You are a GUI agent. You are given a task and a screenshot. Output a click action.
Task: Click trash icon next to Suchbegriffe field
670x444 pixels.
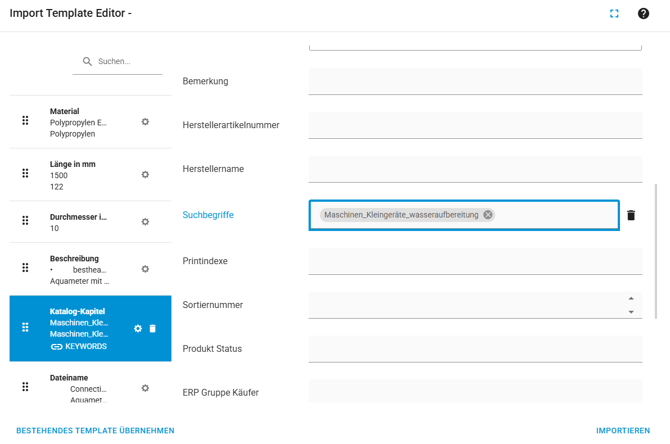[631, 215]
